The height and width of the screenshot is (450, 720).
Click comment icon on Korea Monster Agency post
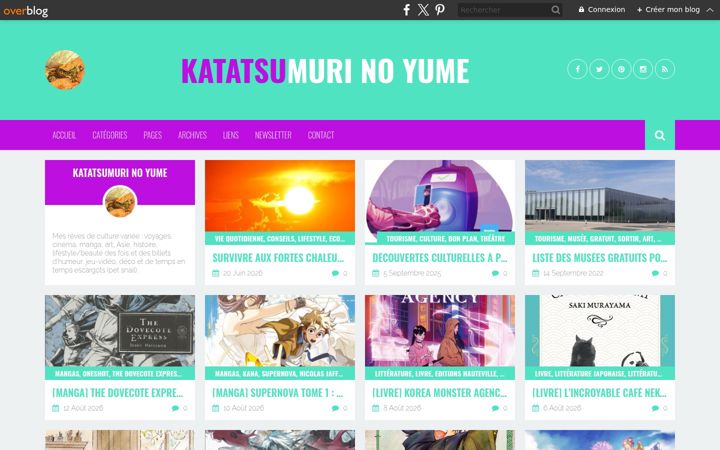pos(495,408)
